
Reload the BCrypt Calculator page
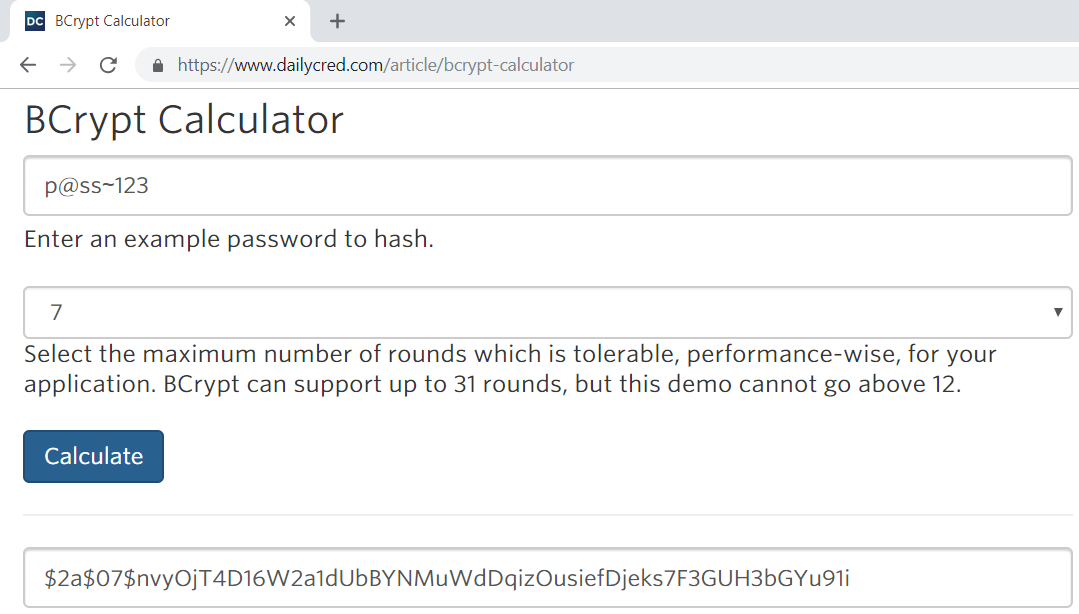[108, 65]
